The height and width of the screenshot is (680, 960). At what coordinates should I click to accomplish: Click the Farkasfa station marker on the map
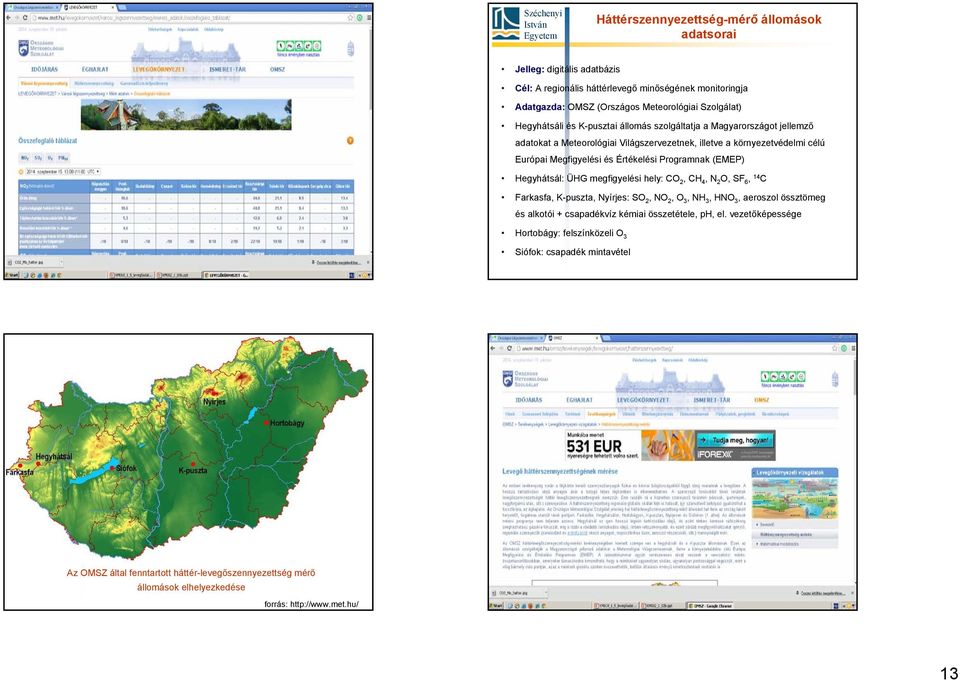pos(20,466)
